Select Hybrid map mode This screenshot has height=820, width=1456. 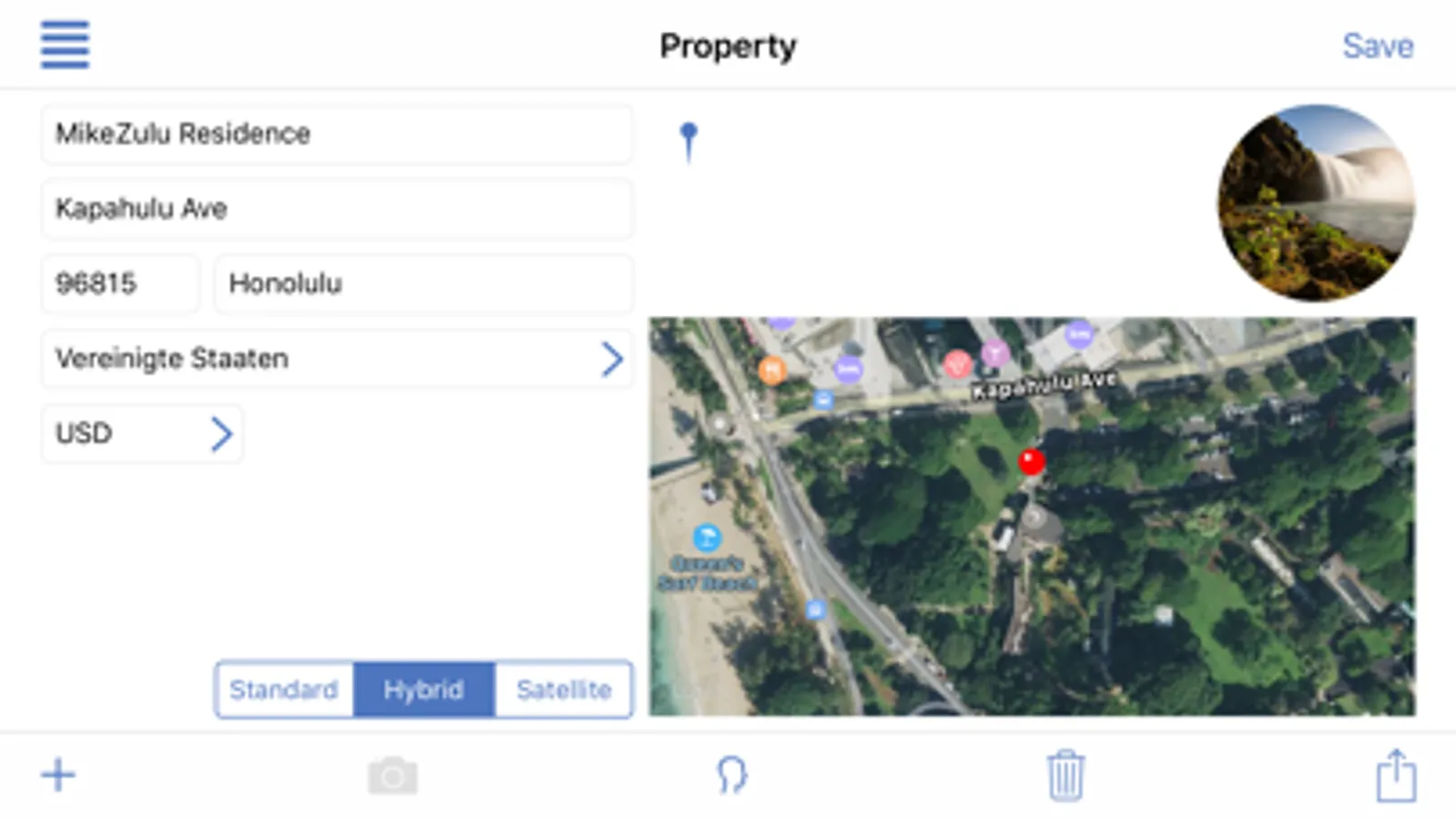pyautogui.click(x=424, y=690)
